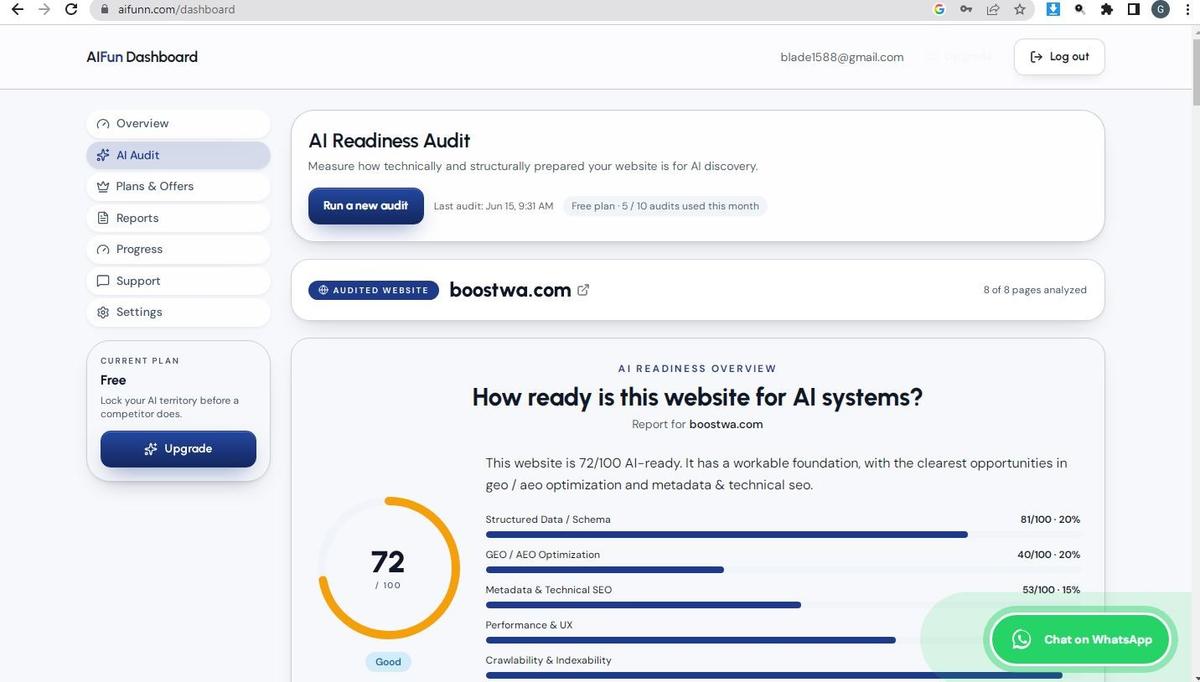
Task: Open Settings in the sidebar
Action: click(179, 312)
